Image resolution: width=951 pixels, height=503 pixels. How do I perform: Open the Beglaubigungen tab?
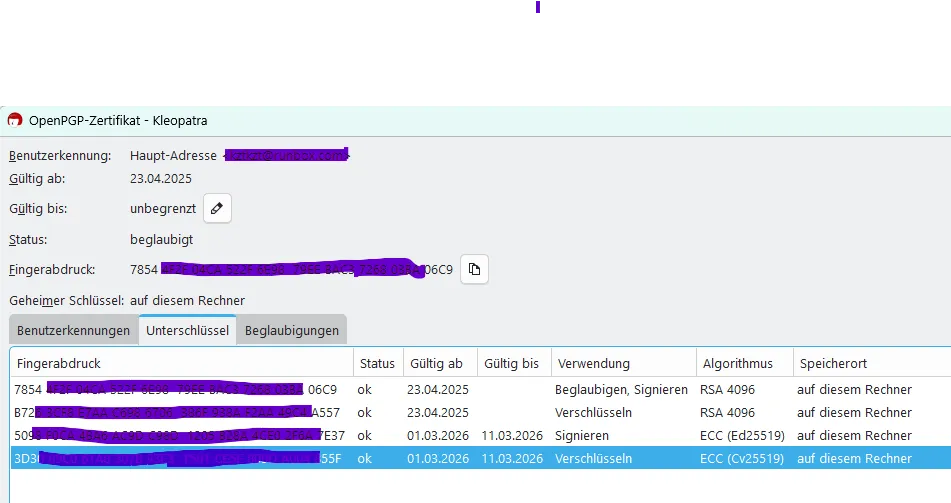coord(292,331)
